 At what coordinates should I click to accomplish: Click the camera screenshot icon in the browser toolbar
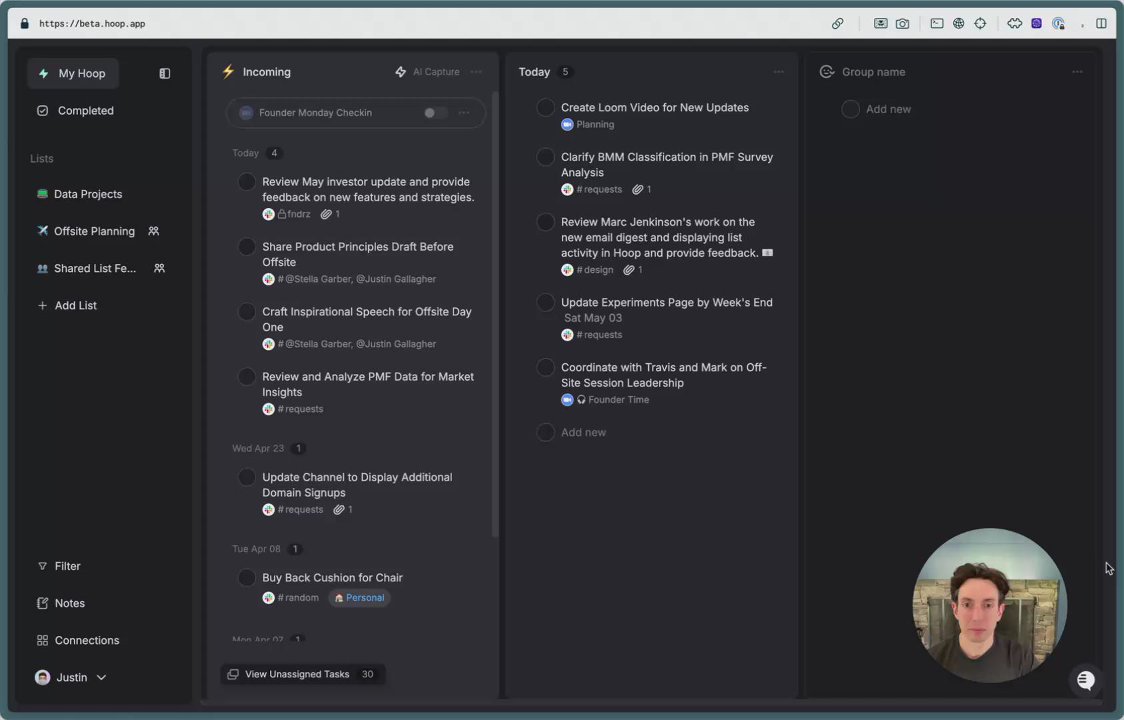click(903, 23)
